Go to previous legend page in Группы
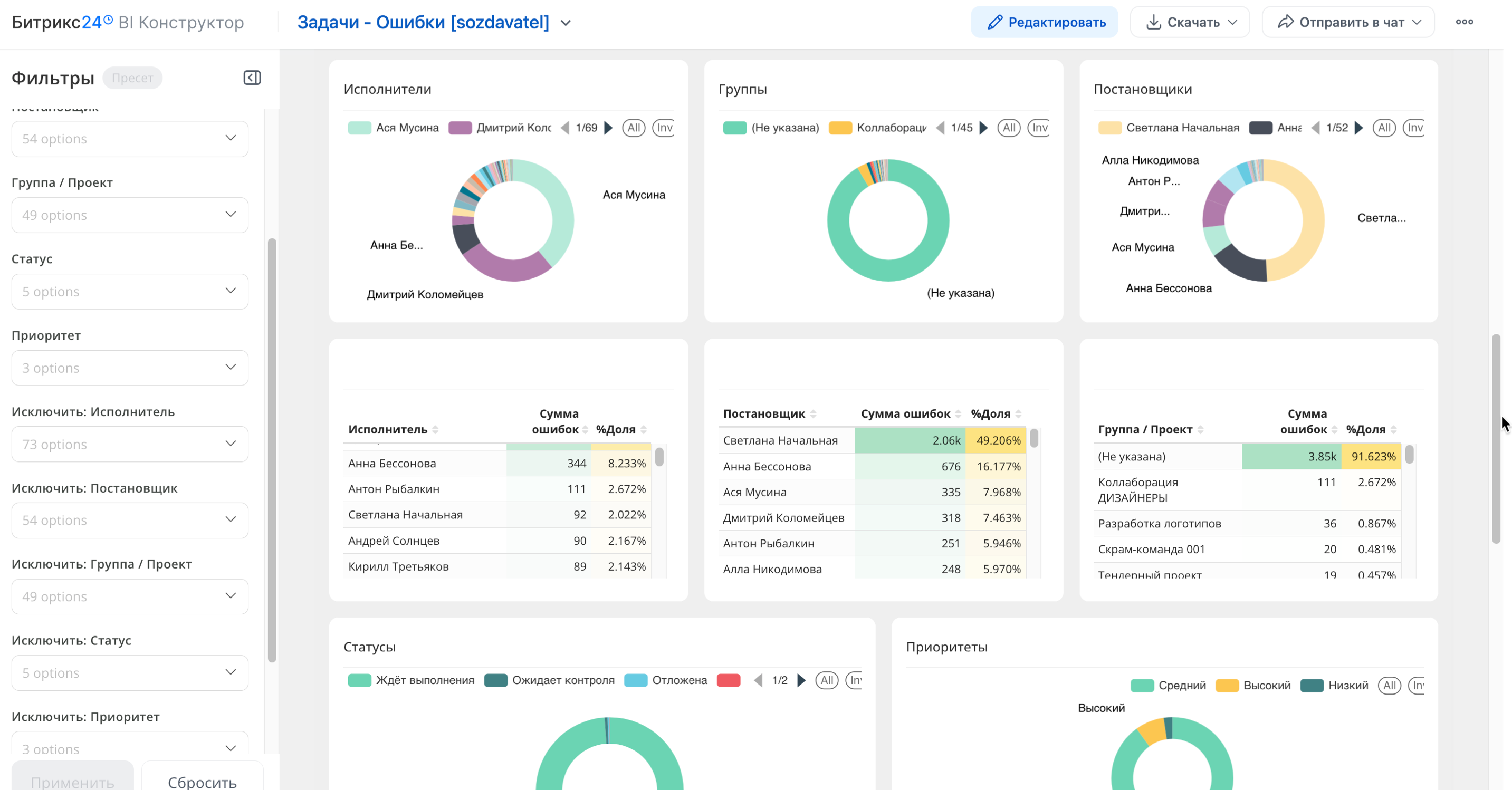 940,128
